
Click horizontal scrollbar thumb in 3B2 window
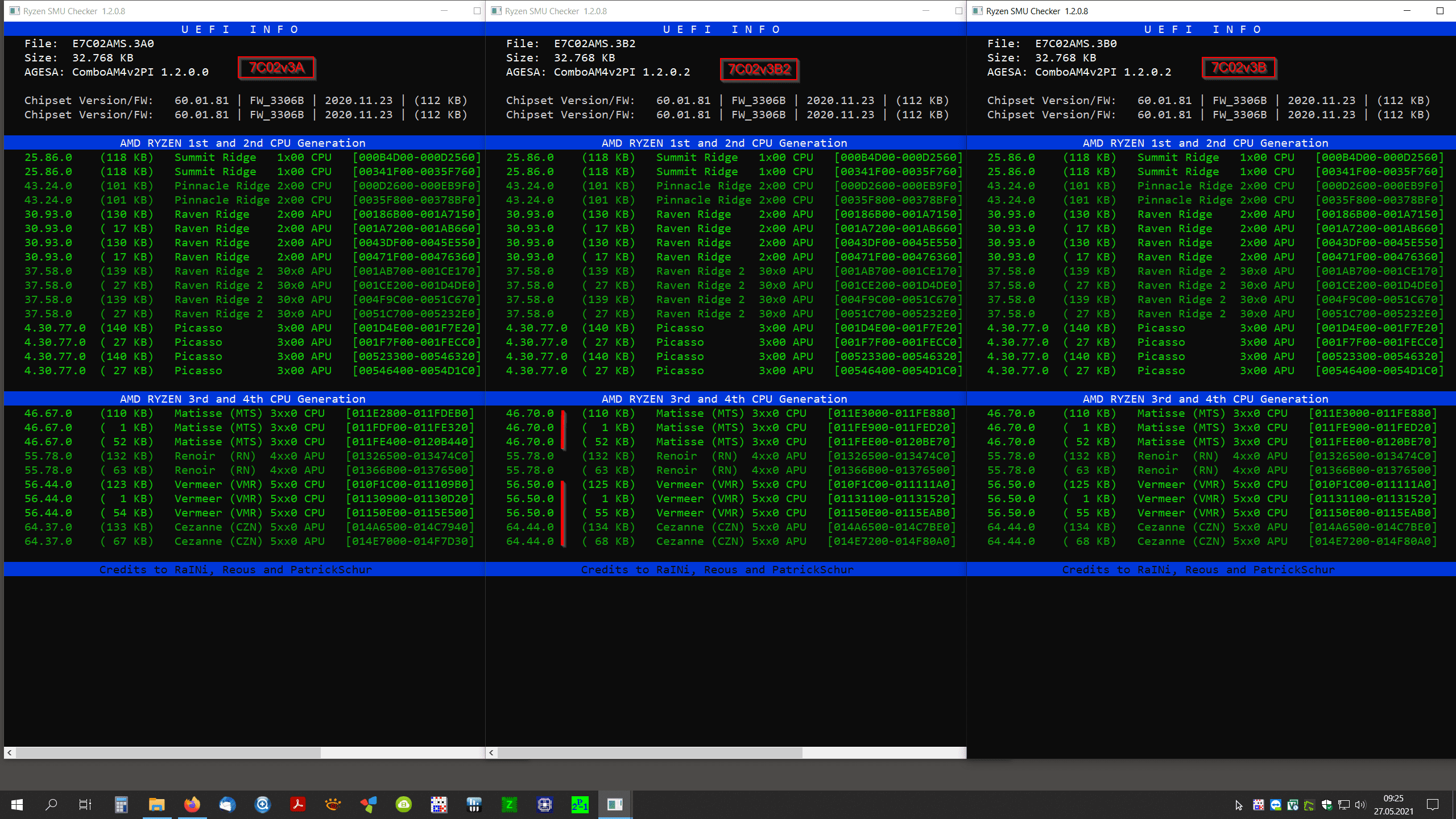(650, 752)
